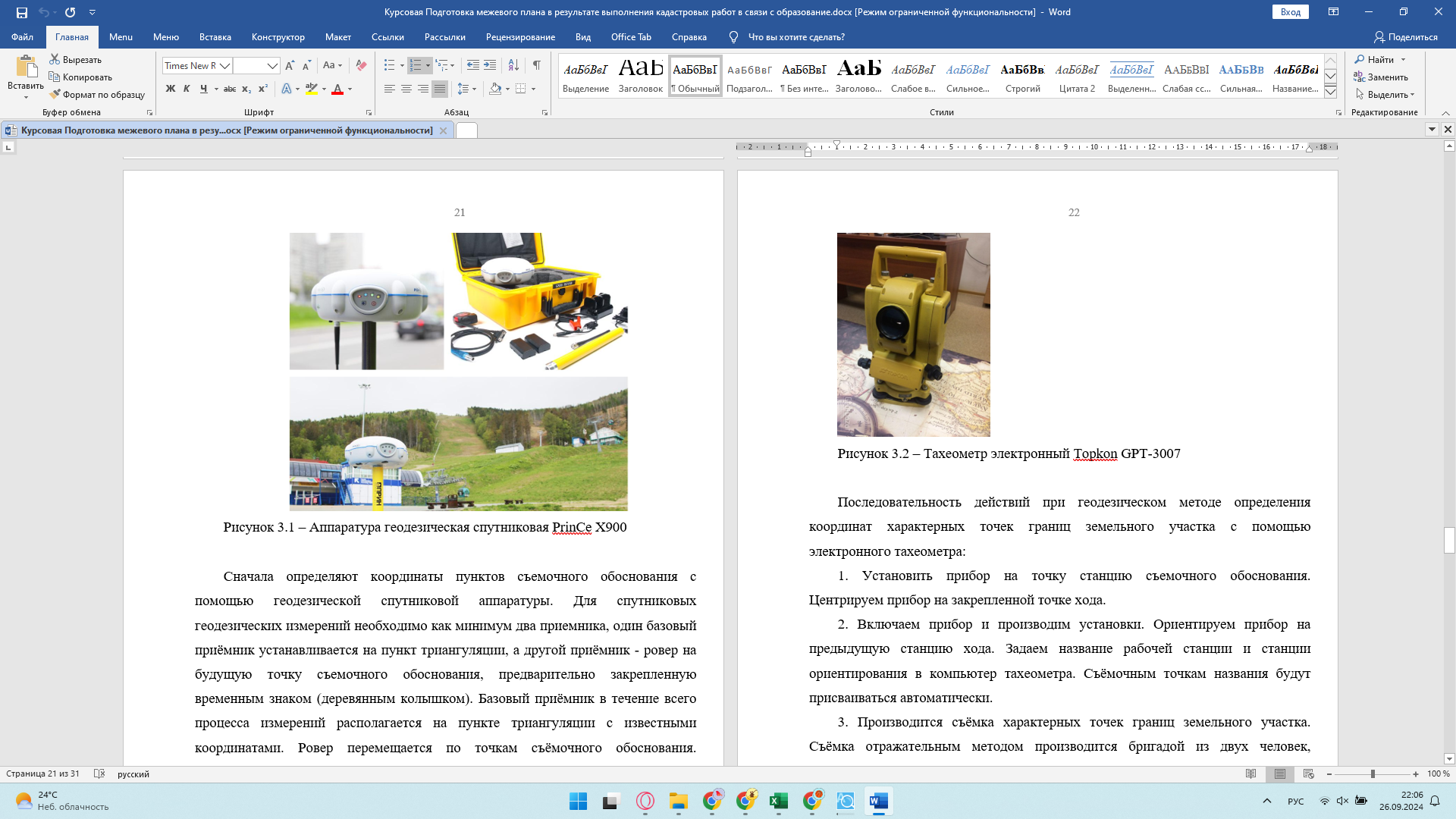This screenshot has height=819, width=1456.
Task: Switch to the Рецензирование tab
Action: coord(520,36)
